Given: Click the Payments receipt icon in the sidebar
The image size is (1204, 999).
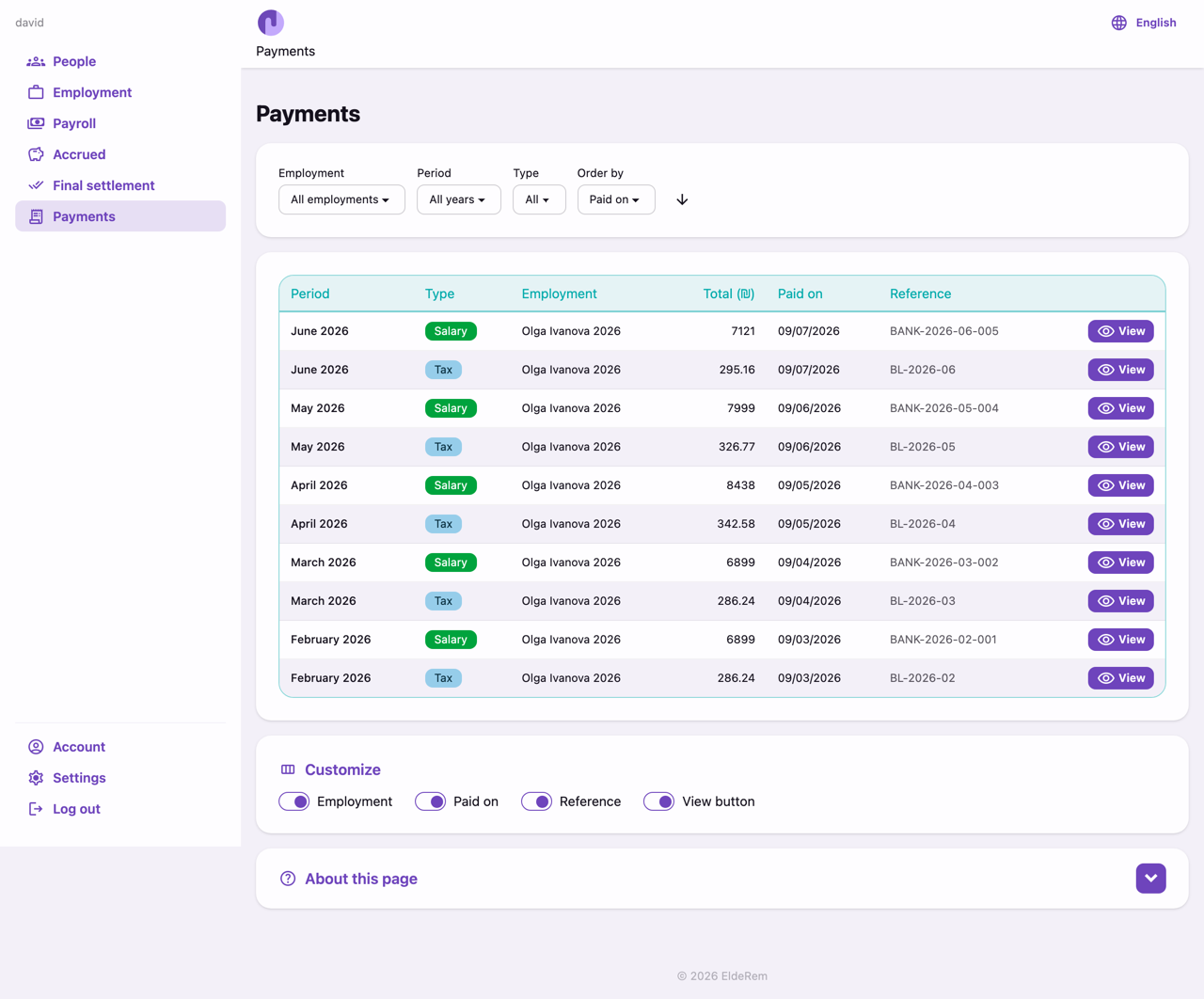Looking at the screenshot, I should [36, 216].
